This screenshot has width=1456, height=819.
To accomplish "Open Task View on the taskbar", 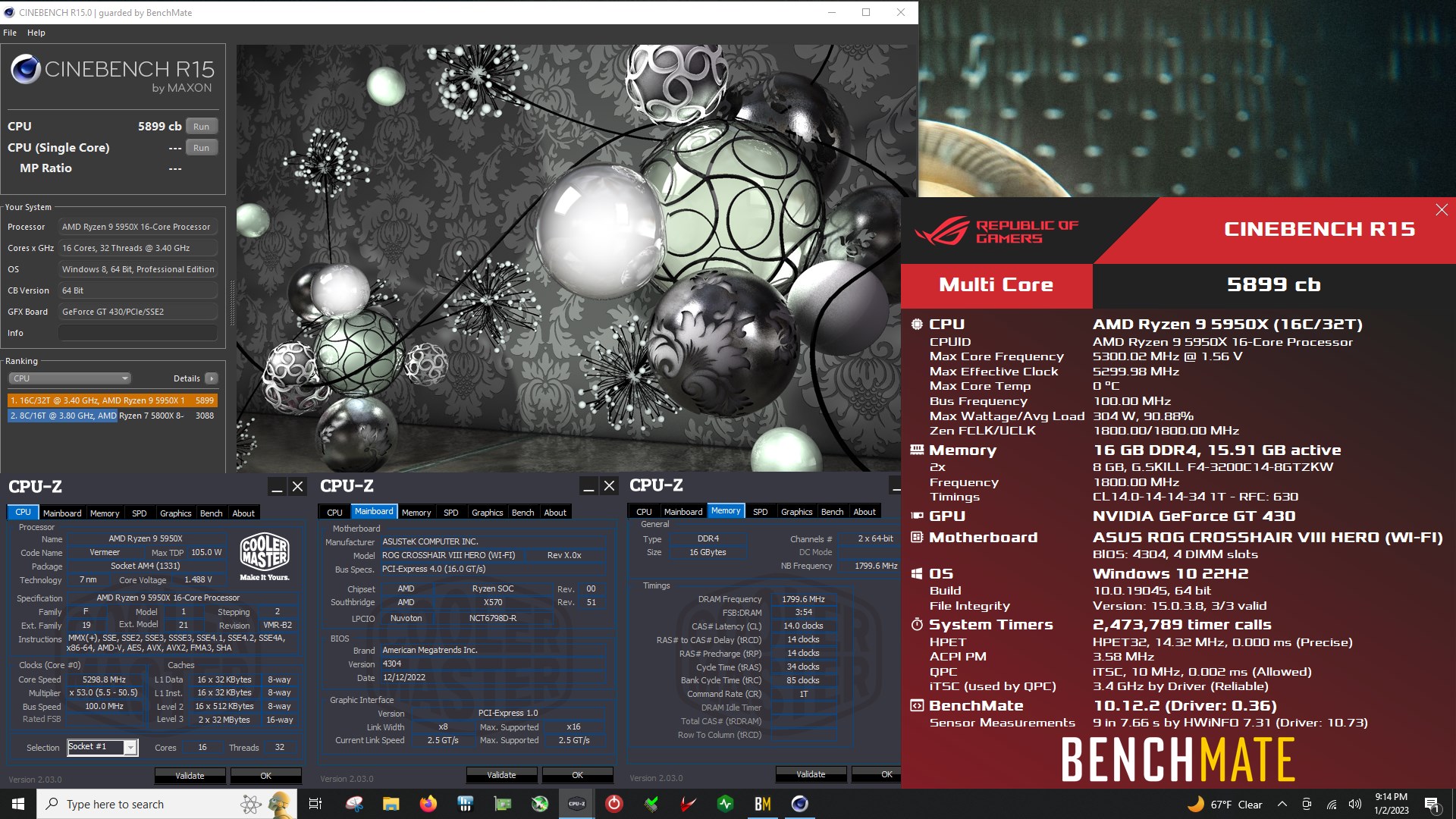I will (315, 804).
